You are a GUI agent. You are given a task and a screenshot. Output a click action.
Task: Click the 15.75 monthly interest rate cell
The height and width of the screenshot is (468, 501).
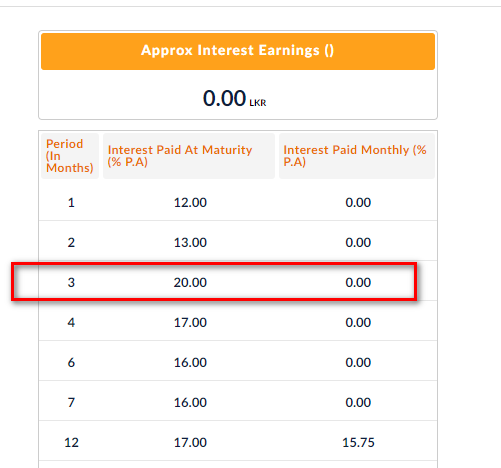[x=358, y=443]
